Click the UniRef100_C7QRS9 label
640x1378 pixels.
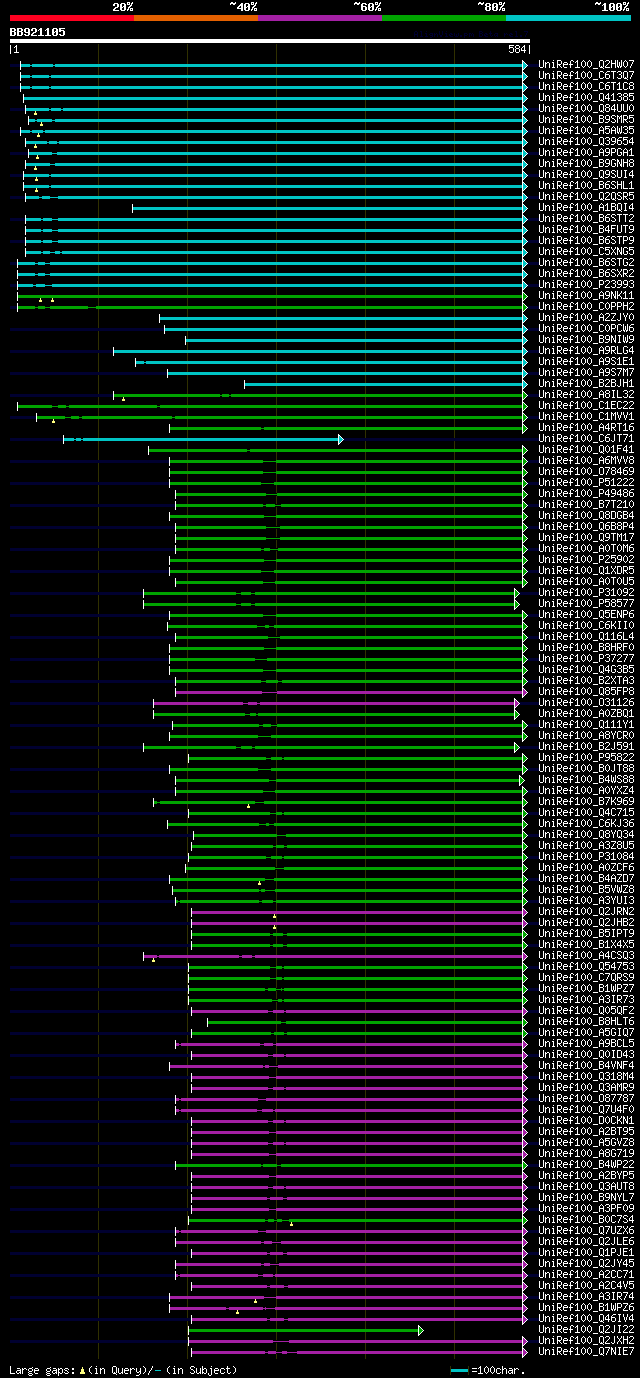coord(586,978)
